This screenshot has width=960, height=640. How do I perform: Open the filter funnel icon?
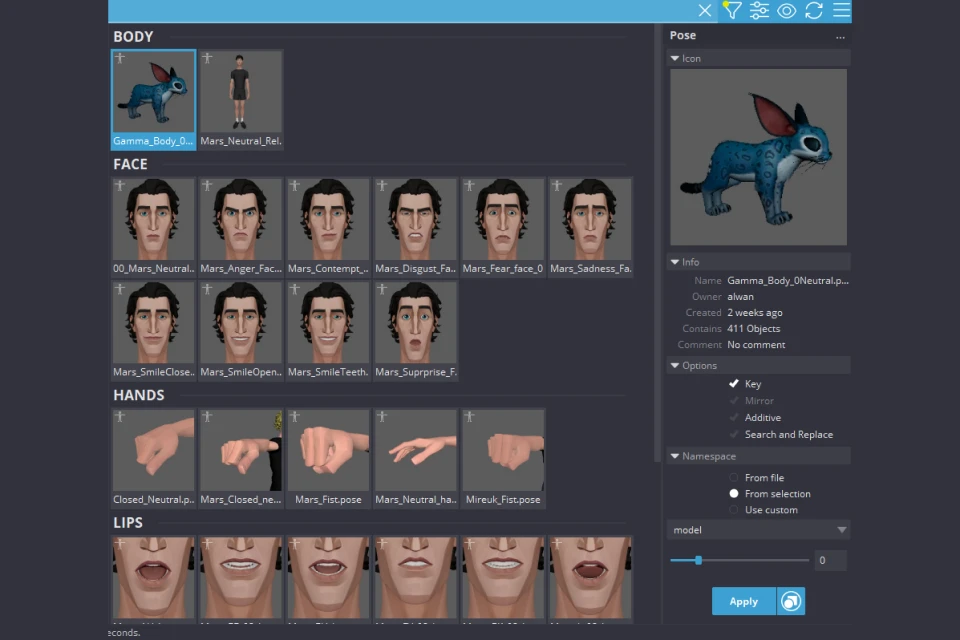click(x=732, y=11)
